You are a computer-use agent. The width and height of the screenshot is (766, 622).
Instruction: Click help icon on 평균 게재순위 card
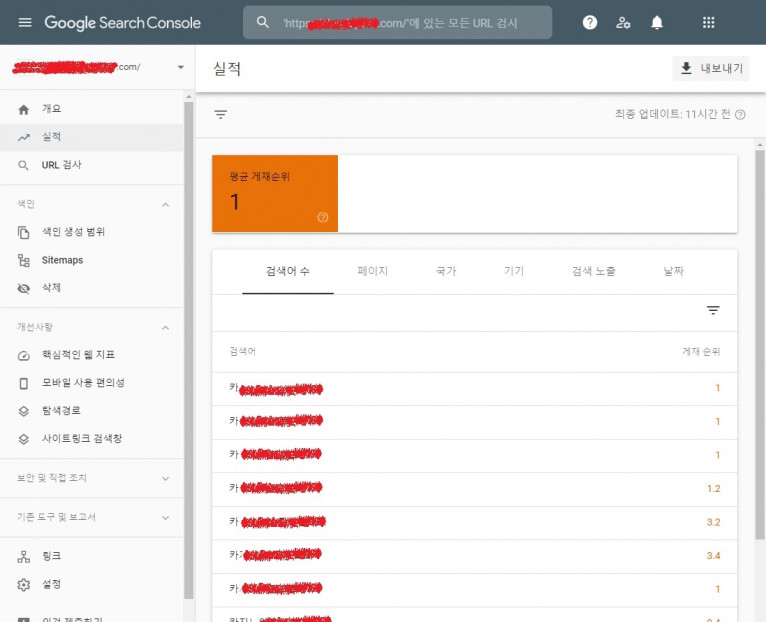(x=323, y=217)
